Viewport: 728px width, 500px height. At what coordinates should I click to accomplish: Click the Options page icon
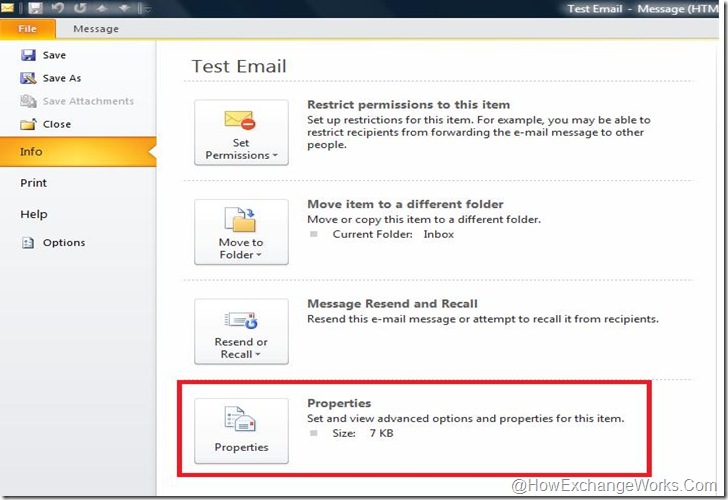(28, 242)
